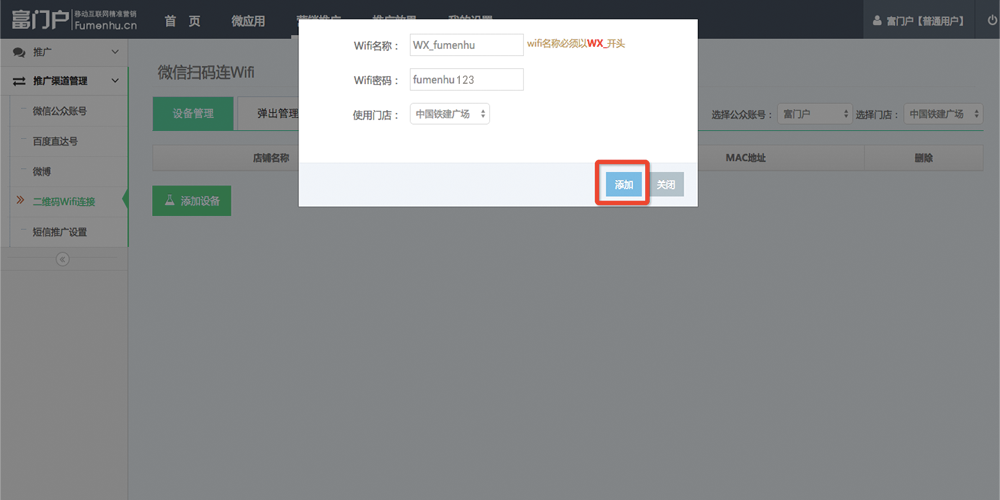The height and width of the screenshot is (500, 1000).
Task: Click the flask icon on 添加设备
Action: point(170,200)
